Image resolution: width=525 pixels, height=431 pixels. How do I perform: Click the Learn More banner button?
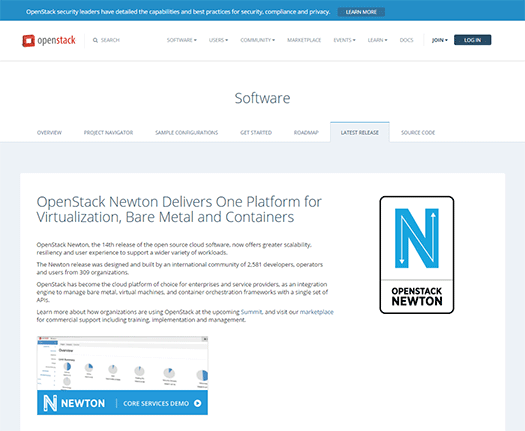[x=361, y=12]
